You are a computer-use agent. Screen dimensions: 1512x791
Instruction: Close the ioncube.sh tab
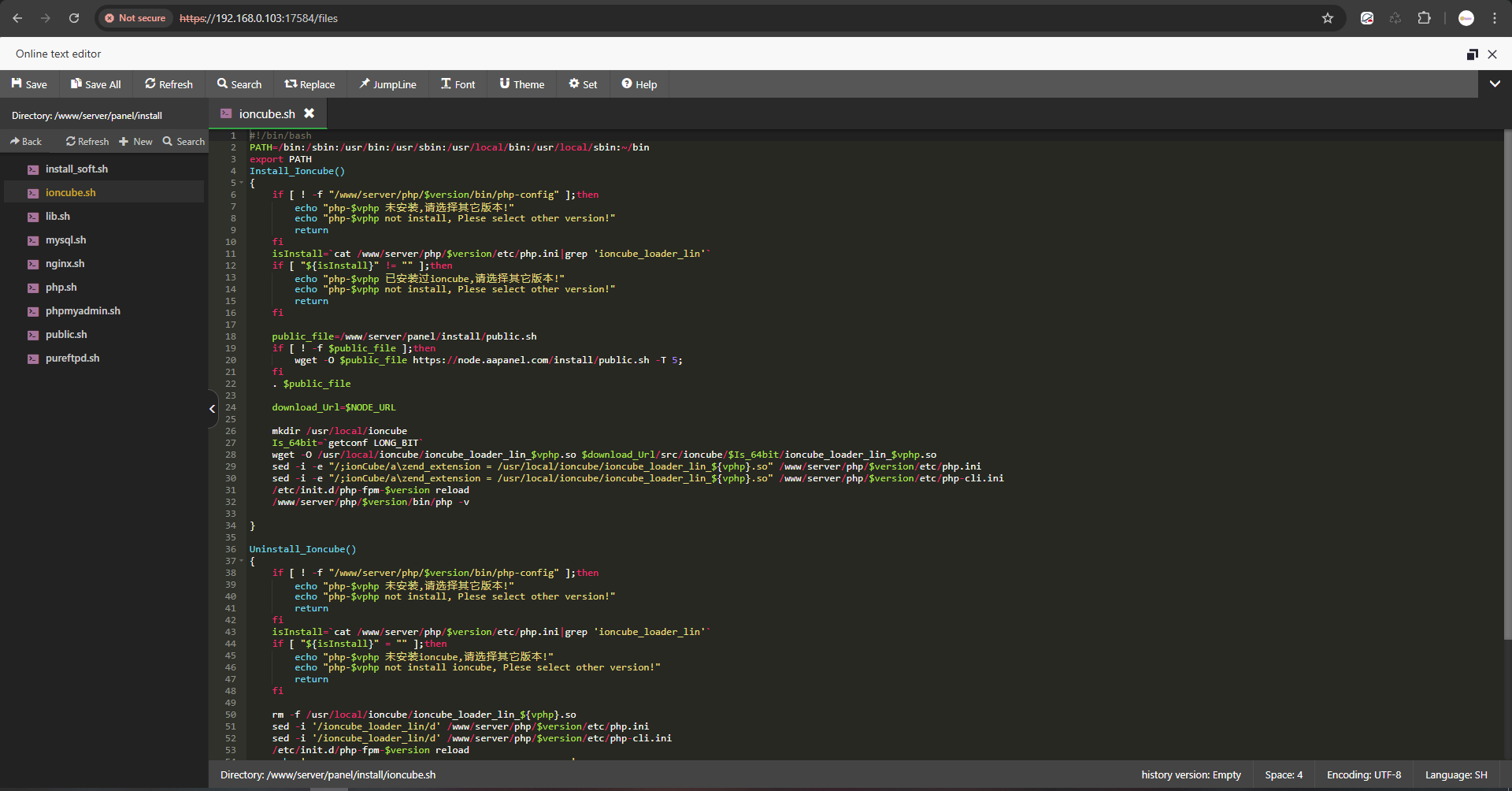pyautogui.click(x=309, y=113)
